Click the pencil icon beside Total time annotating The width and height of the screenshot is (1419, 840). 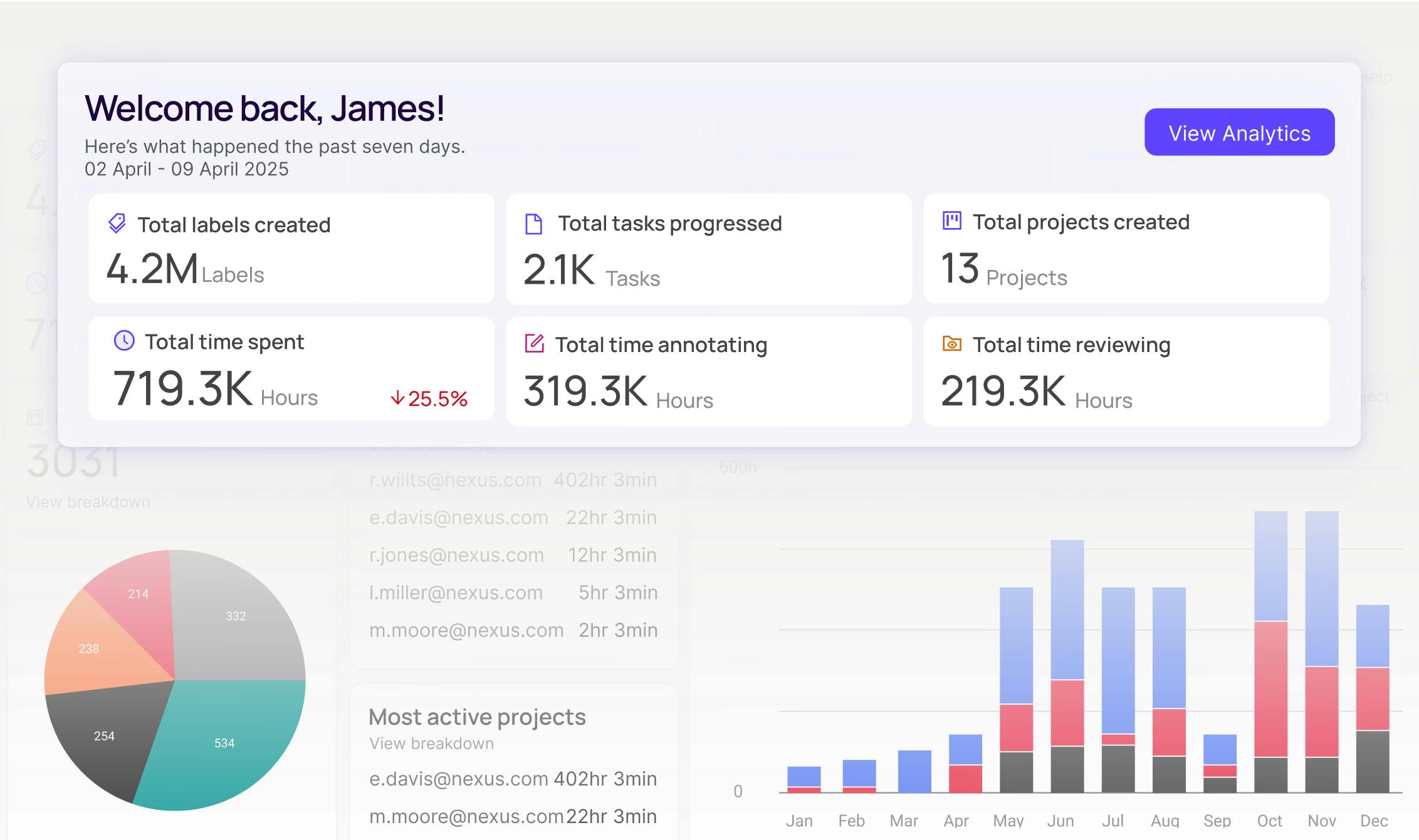tap(534, 343)
